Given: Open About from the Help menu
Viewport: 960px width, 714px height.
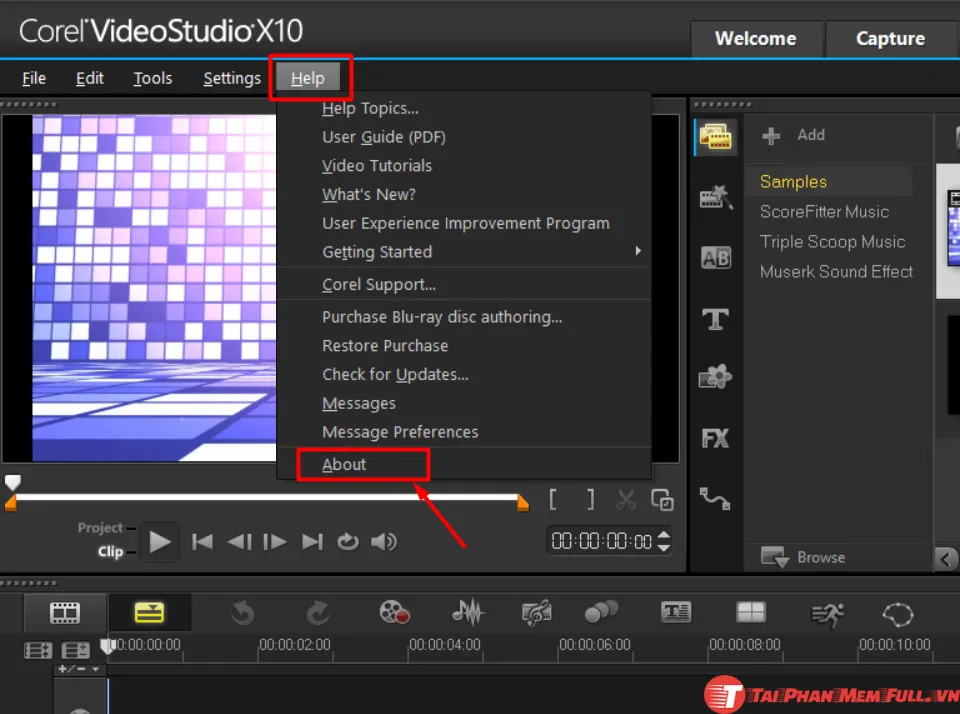Looking at the screenshot, I should (x=344, y=464).
